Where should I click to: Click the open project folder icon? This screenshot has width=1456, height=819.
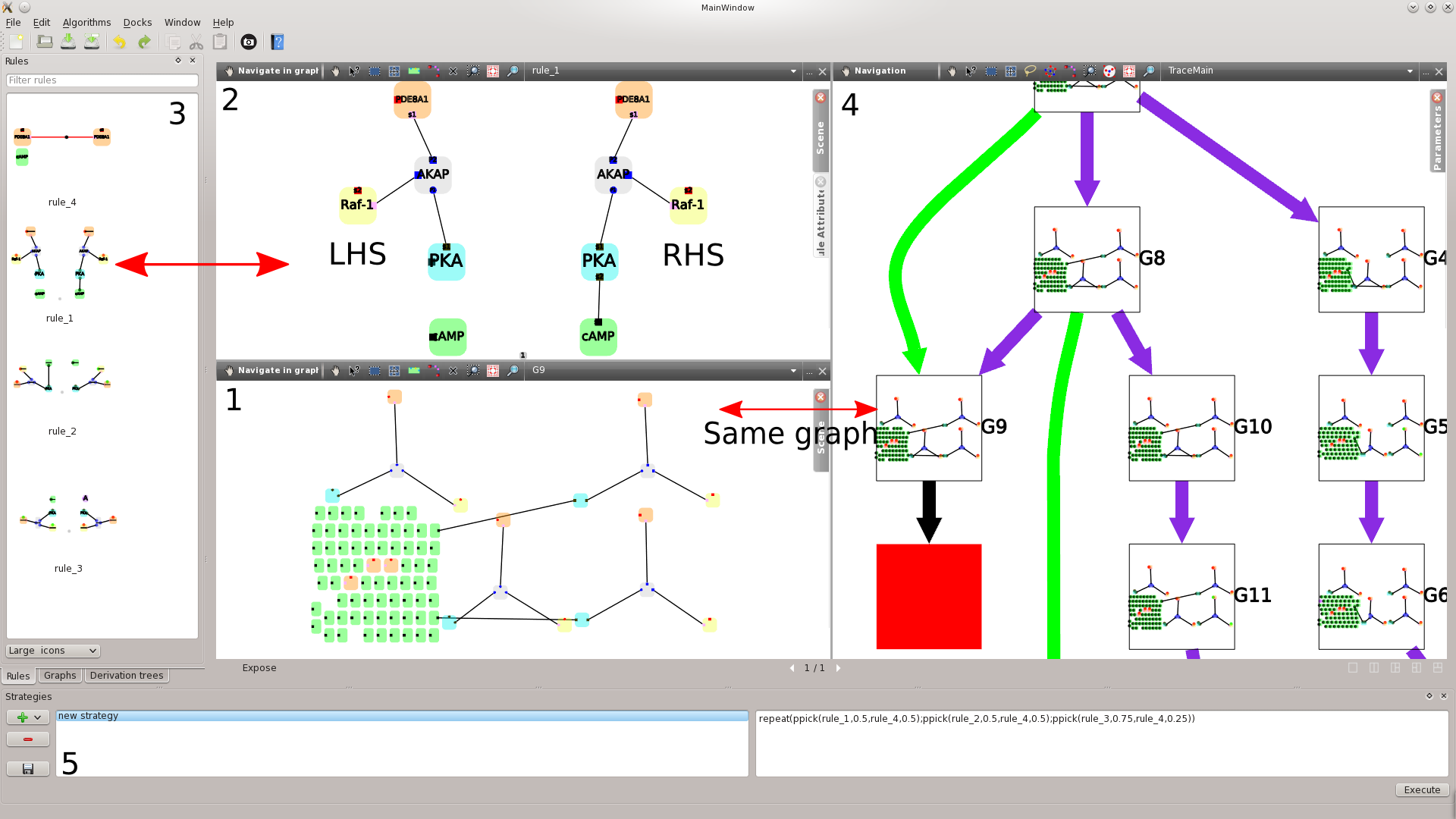[45, 42]
